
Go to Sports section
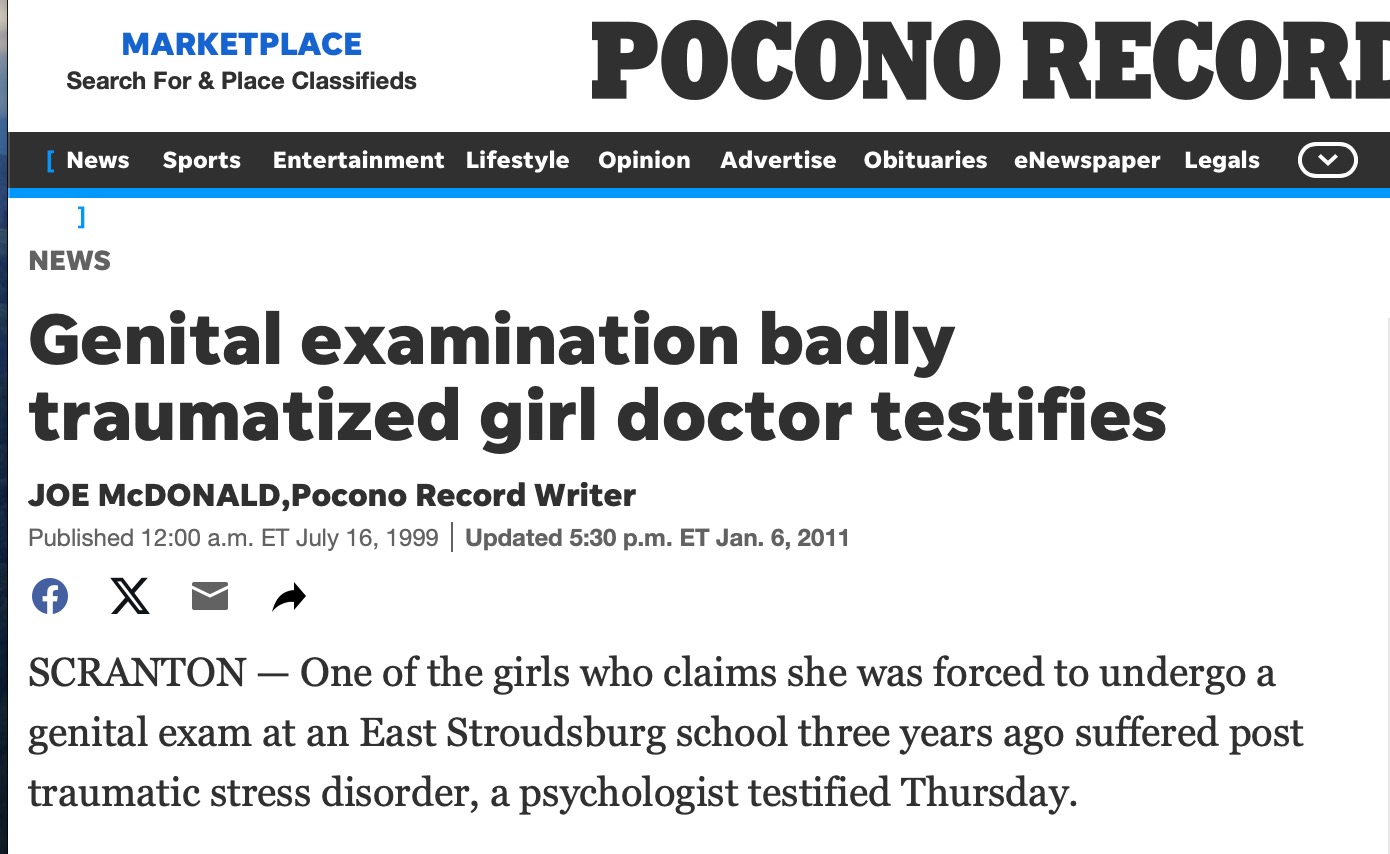tap(202, 160)
